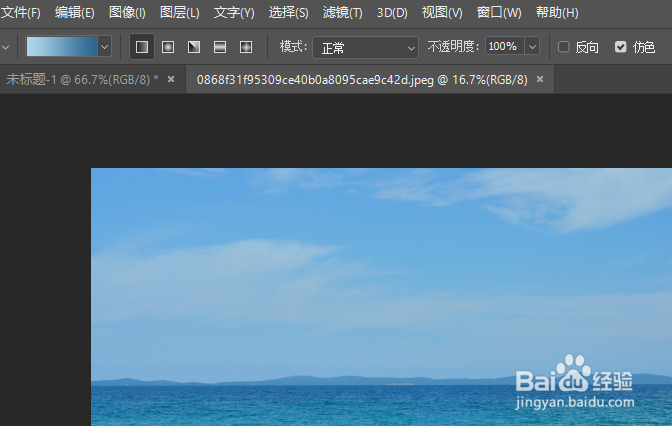Select the linear gradient type icon
Viewport: 672px width, 426px height.
point(142,47)
